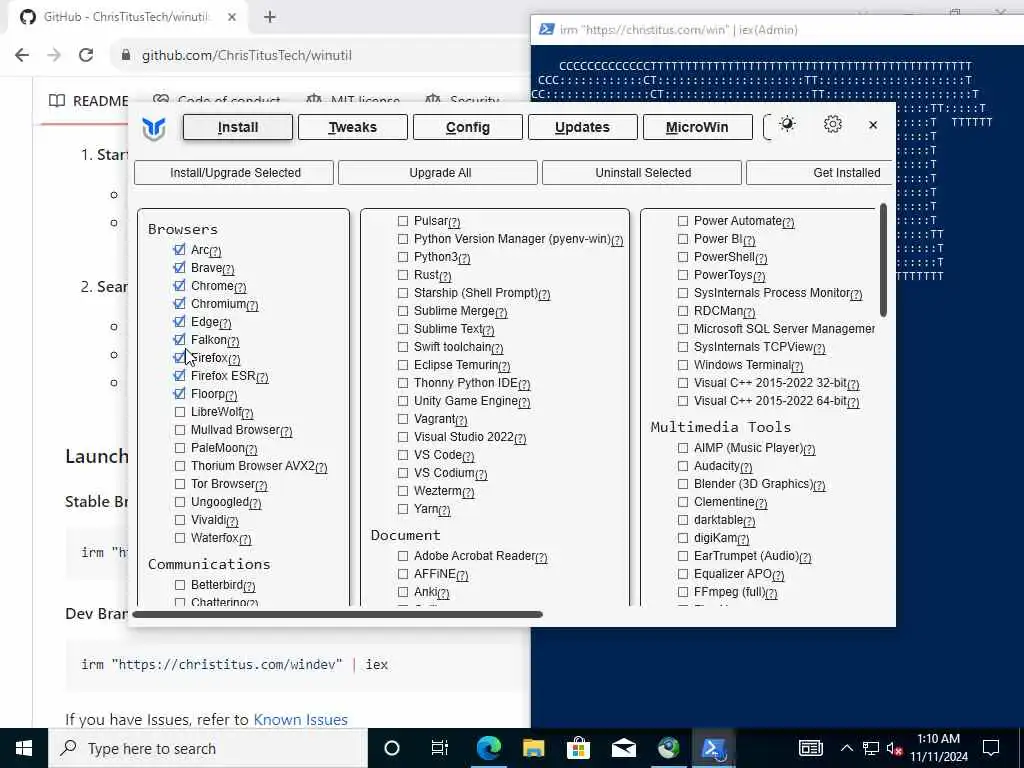Click the muted volume tray icon
The image size is (1024, 768).
[x=894, y=749]
